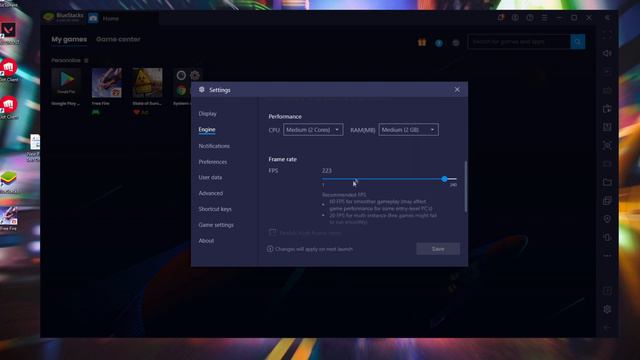
Task: Click grey icon left of search field
Action: tap(456, 43)
